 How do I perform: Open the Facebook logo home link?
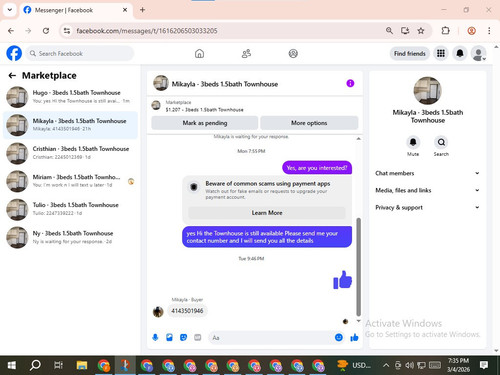coord(14,53)
